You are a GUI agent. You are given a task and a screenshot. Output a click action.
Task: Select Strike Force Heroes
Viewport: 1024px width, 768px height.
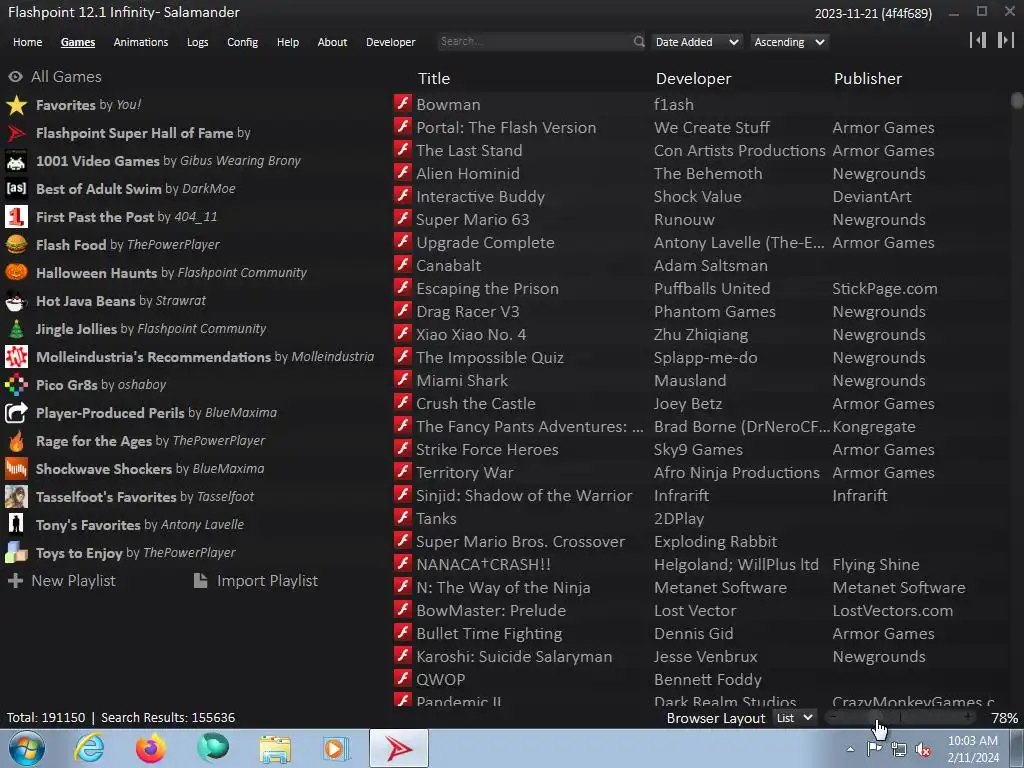[x=702, y=449]
